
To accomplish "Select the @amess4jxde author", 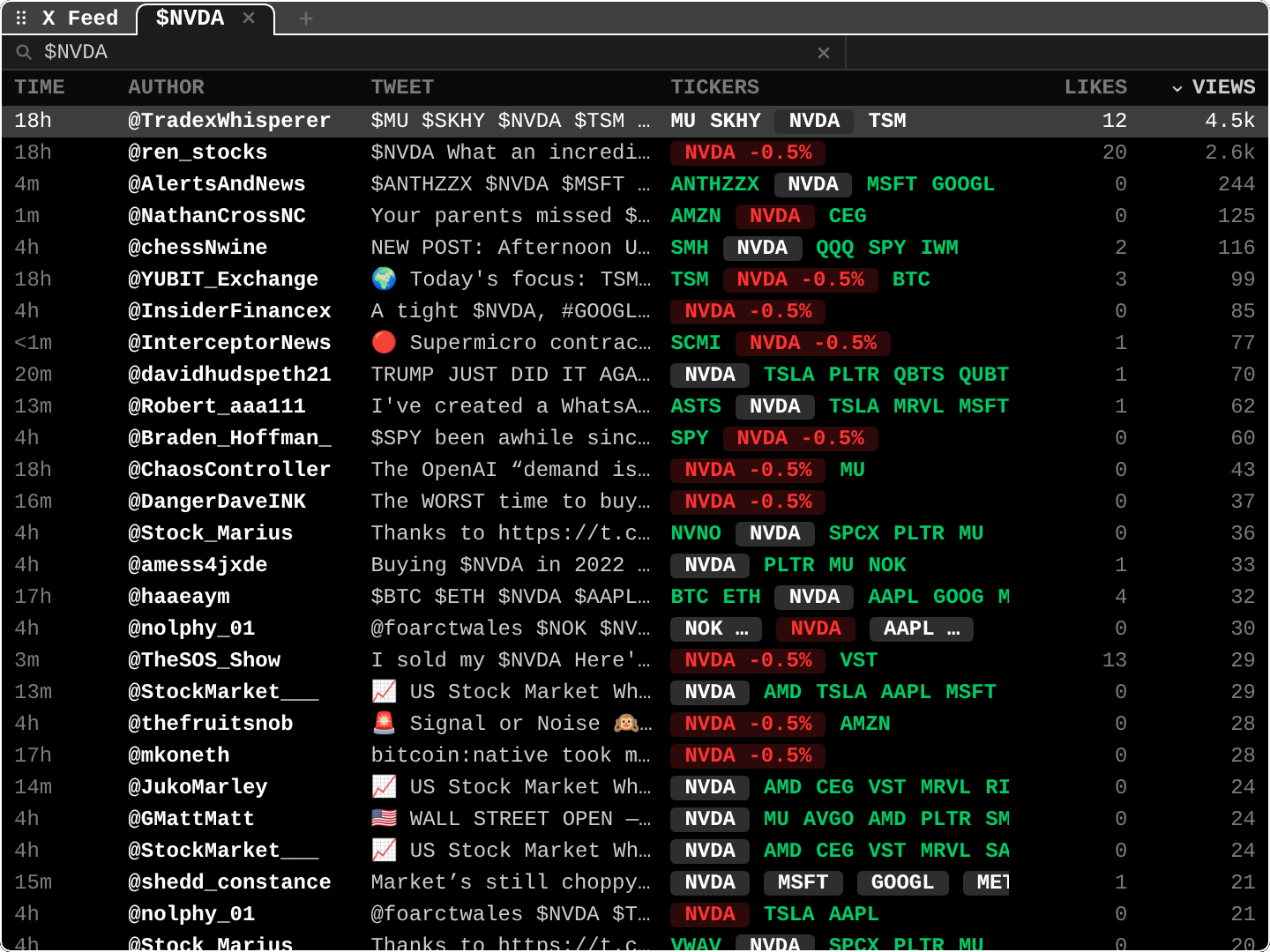I will tap(198, 565).
